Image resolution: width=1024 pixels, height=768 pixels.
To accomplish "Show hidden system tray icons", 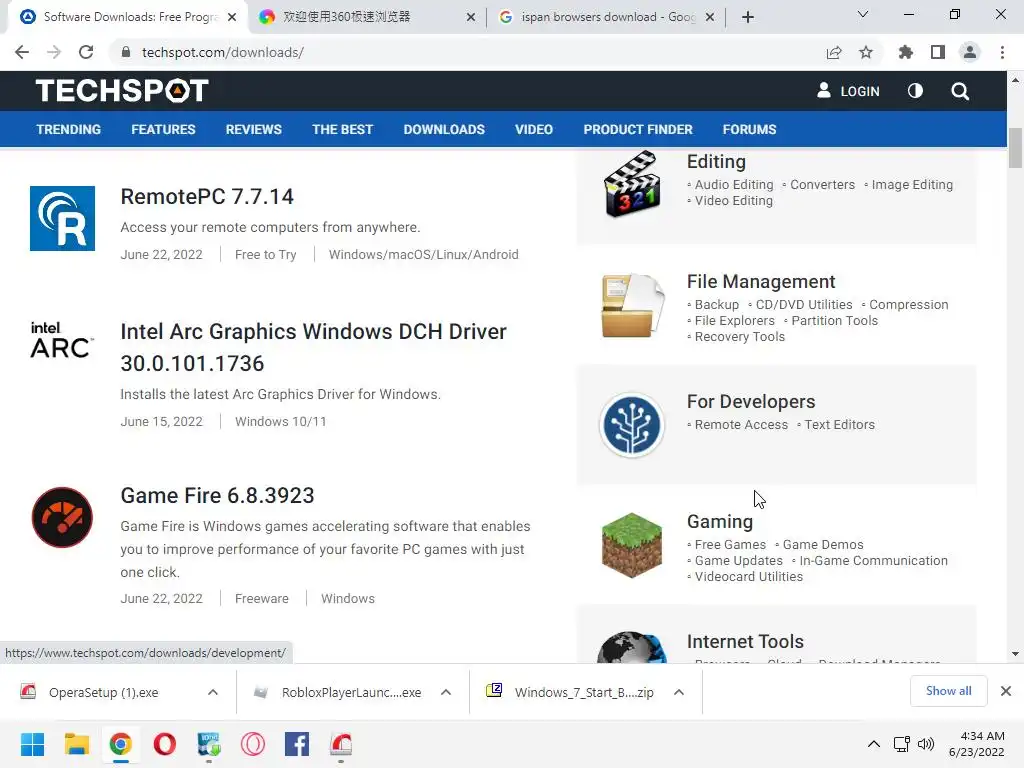I will (874, 744).
